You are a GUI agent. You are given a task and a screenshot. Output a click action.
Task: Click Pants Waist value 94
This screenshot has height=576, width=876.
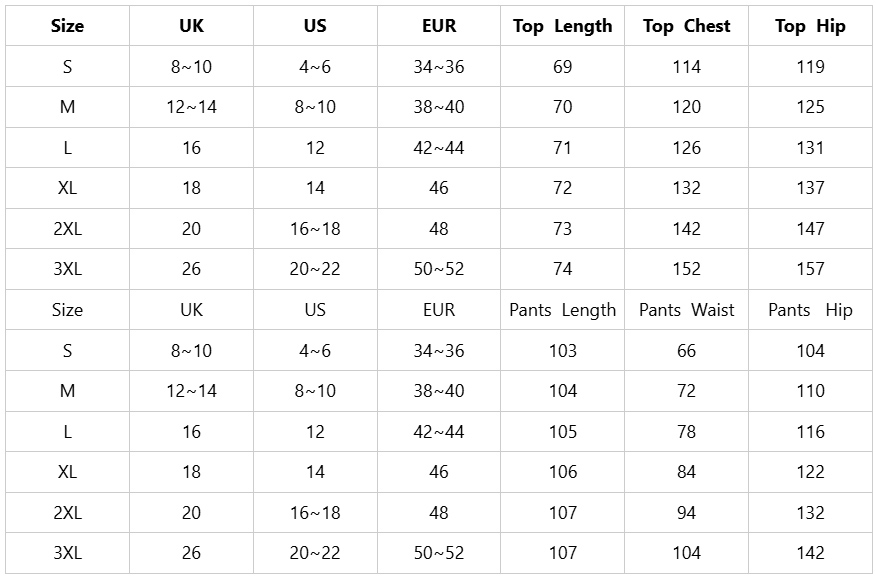click(x=686, y=513)
